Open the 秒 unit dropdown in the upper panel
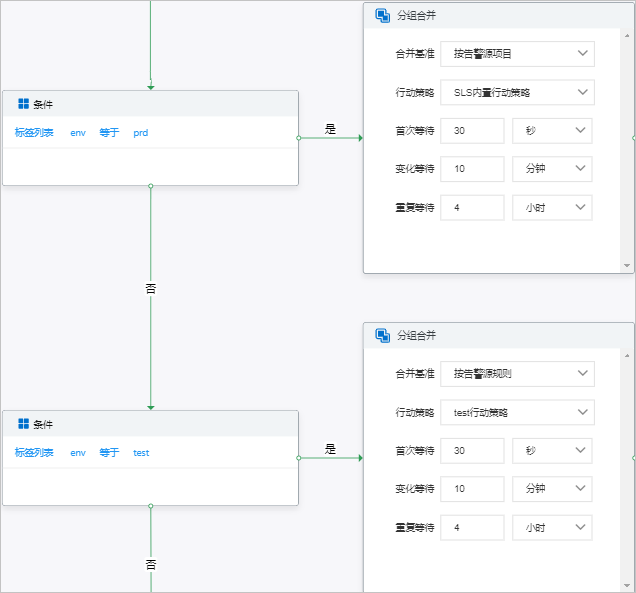636x593 pixels. tap(552, 131)
